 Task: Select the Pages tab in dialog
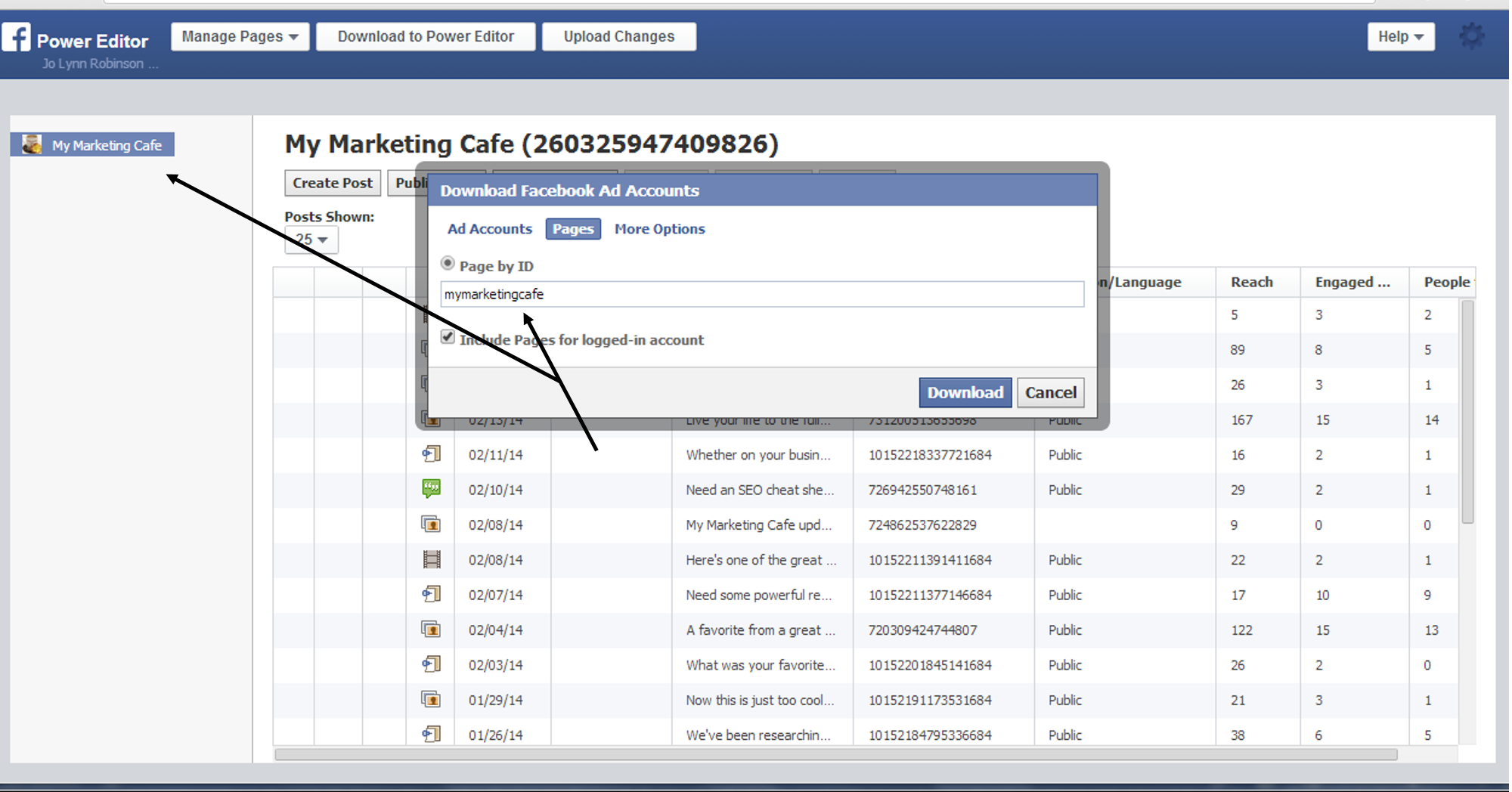(573, 229)
